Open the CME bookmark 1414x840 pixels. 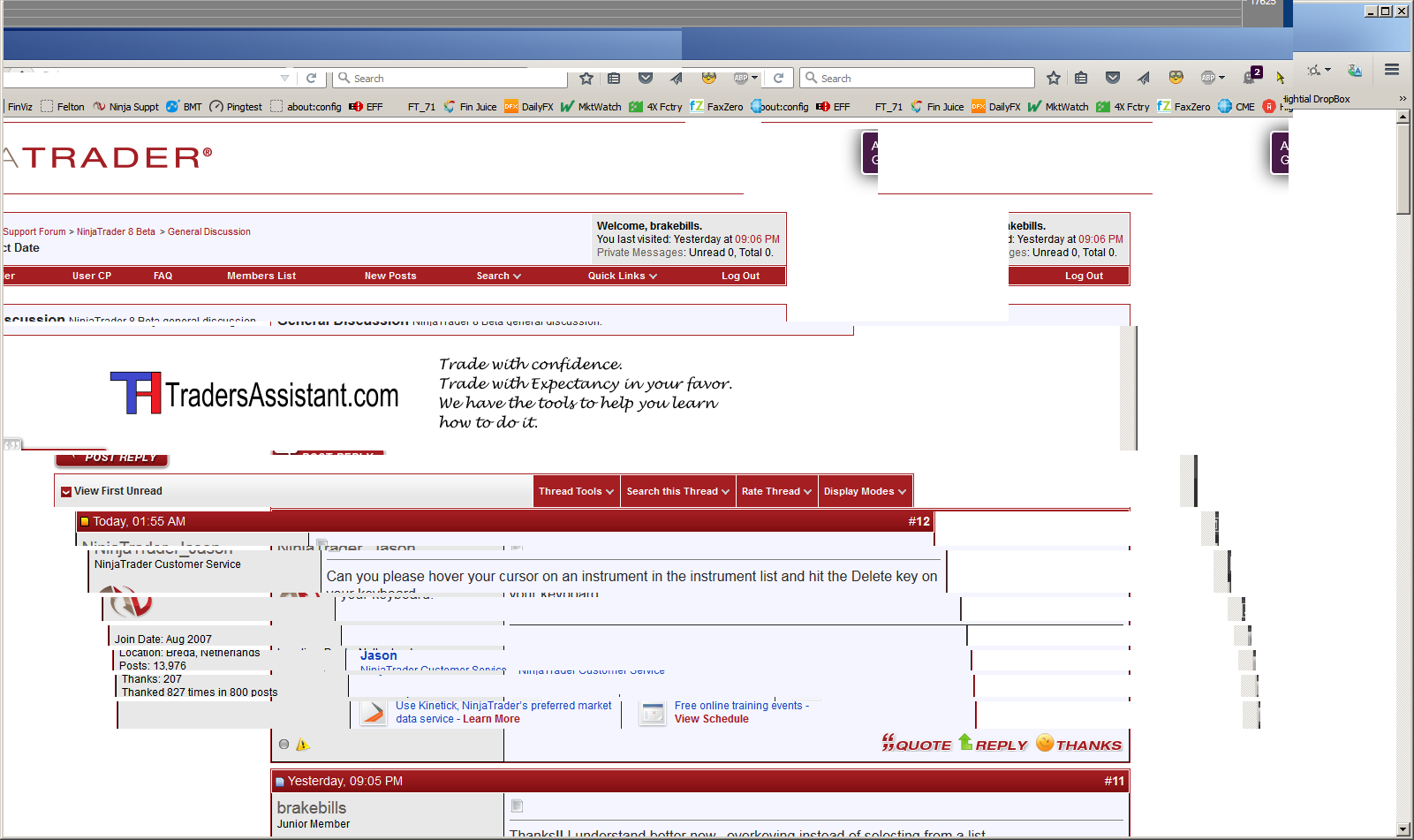(x=1236, y=107)
